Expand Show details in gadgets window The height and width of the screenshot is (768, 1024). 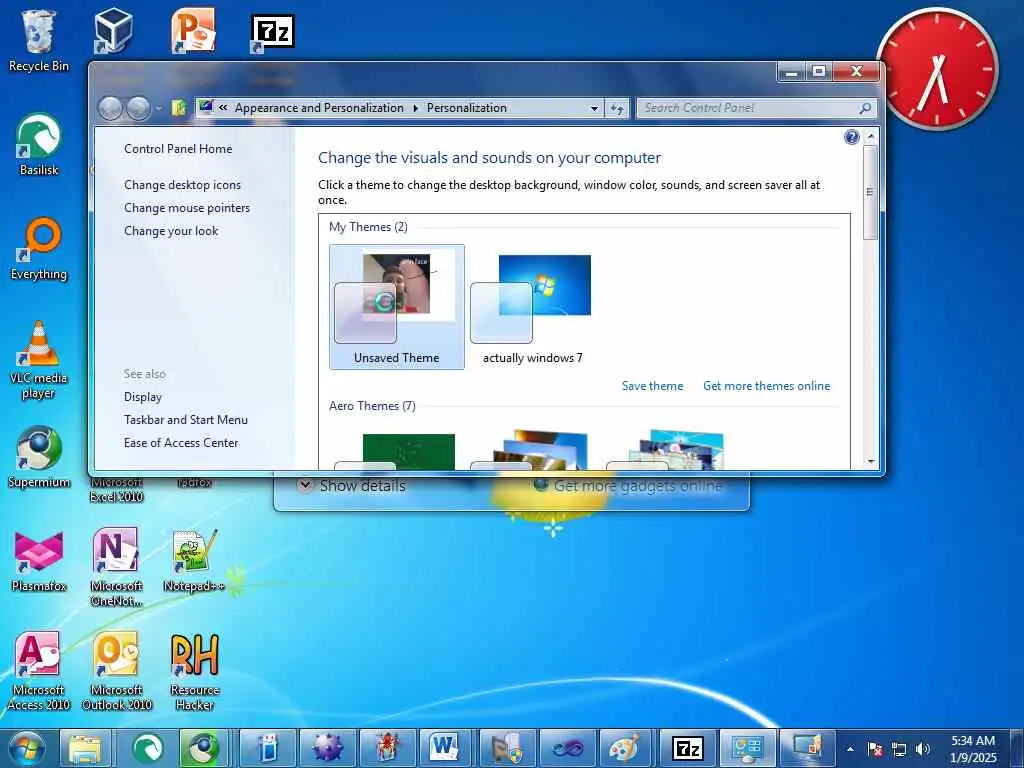pos(352,486)
